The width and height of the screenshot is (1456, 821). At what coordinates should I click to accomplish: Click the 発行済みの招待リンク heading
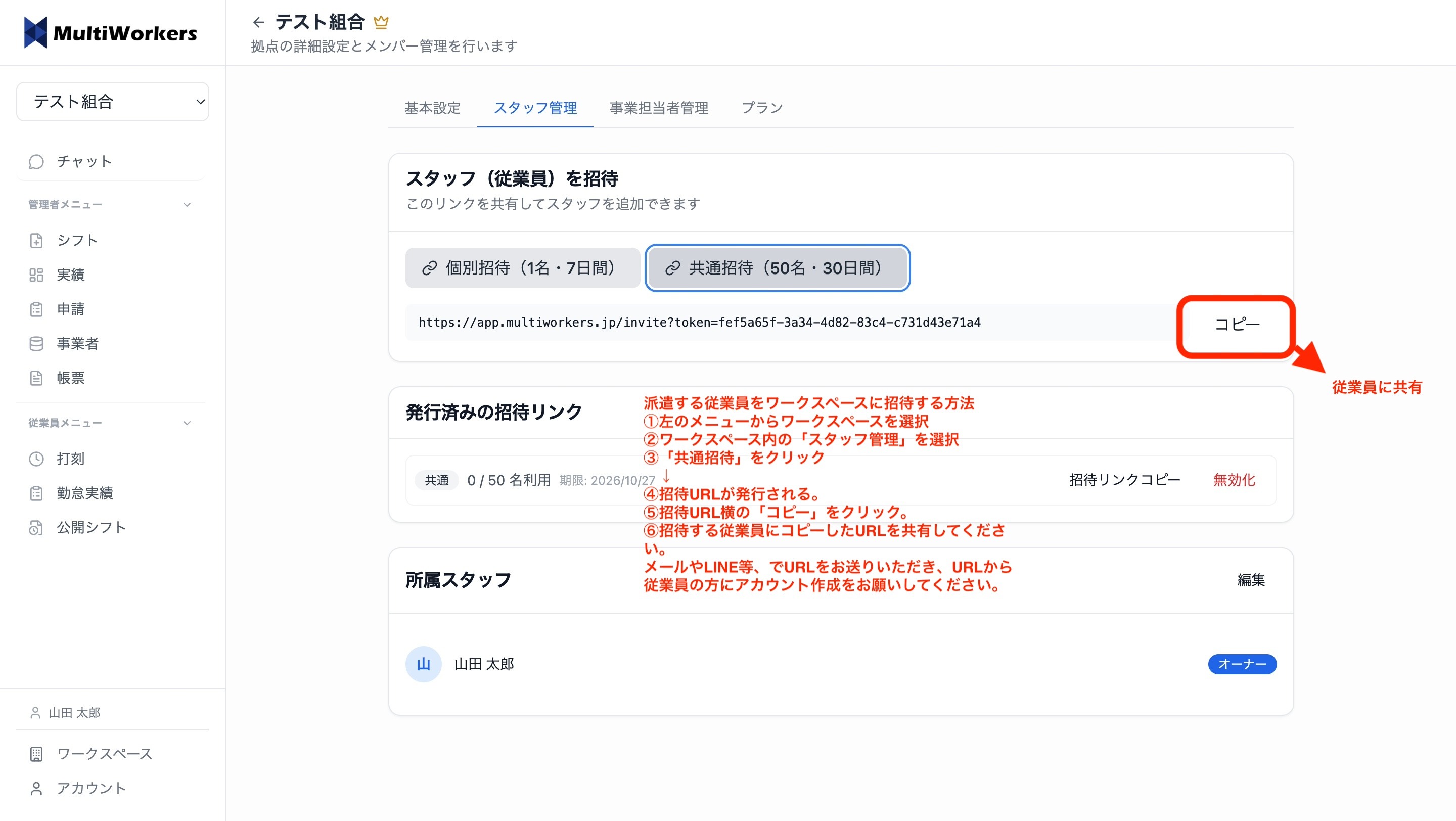pyautogui.click(x=494, y=413)
